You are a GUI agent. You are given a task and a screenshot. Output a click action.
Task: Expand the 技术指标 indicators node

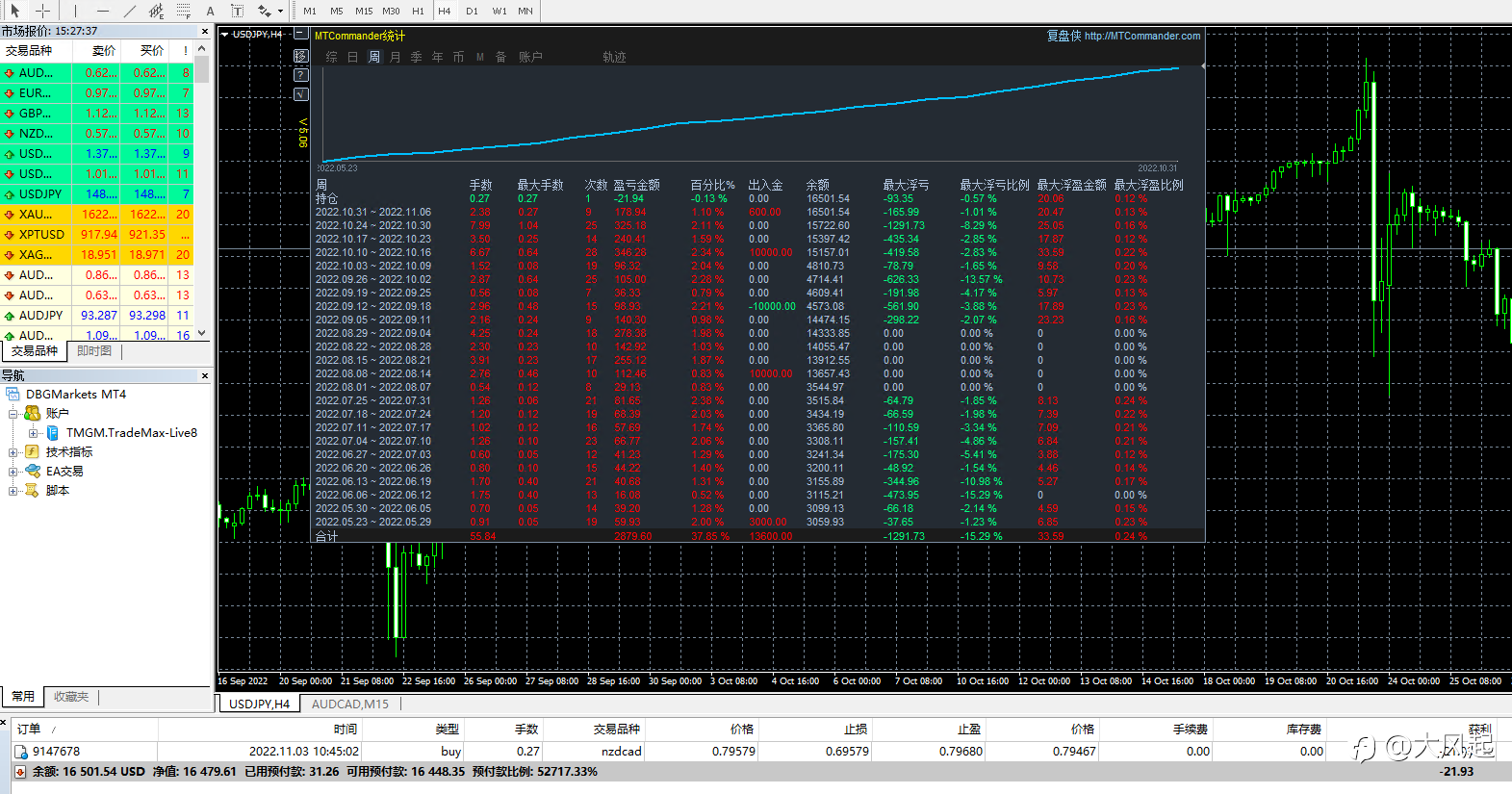click(x=13, y=452)
